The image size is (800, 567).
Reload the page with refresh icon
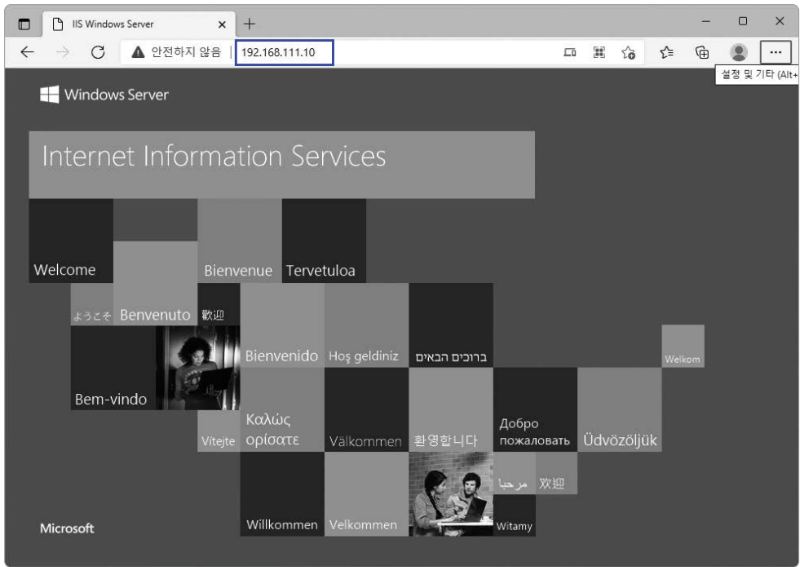click(x=97, y=52)
